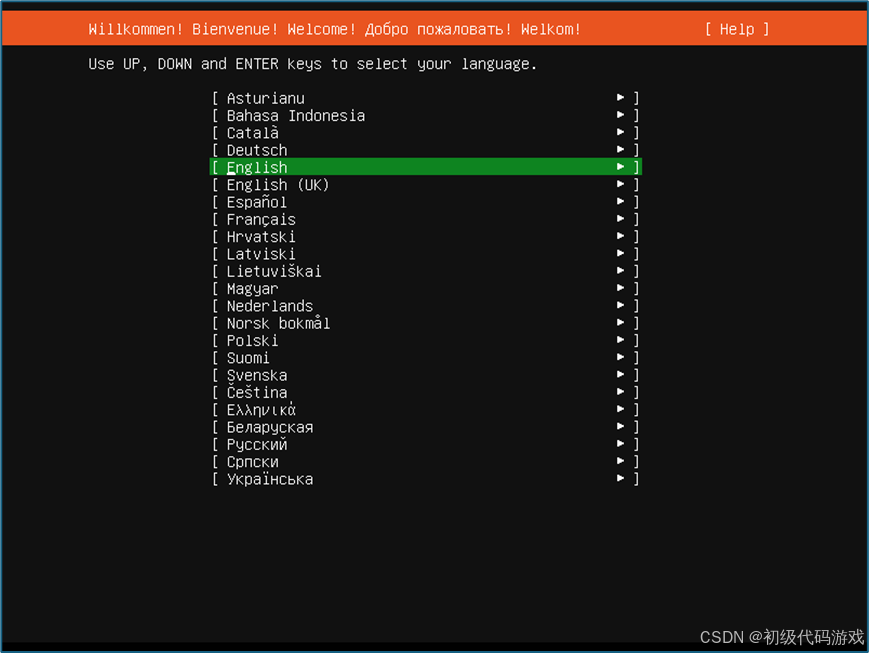Screen dimensions: 869x653
Task: Select Français language
Action: [x=425, y=219]
